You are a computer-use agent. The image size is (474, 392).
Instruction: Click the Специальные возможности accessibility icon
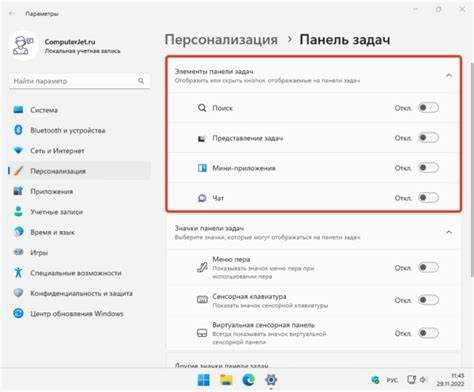[x=18, y=273]
